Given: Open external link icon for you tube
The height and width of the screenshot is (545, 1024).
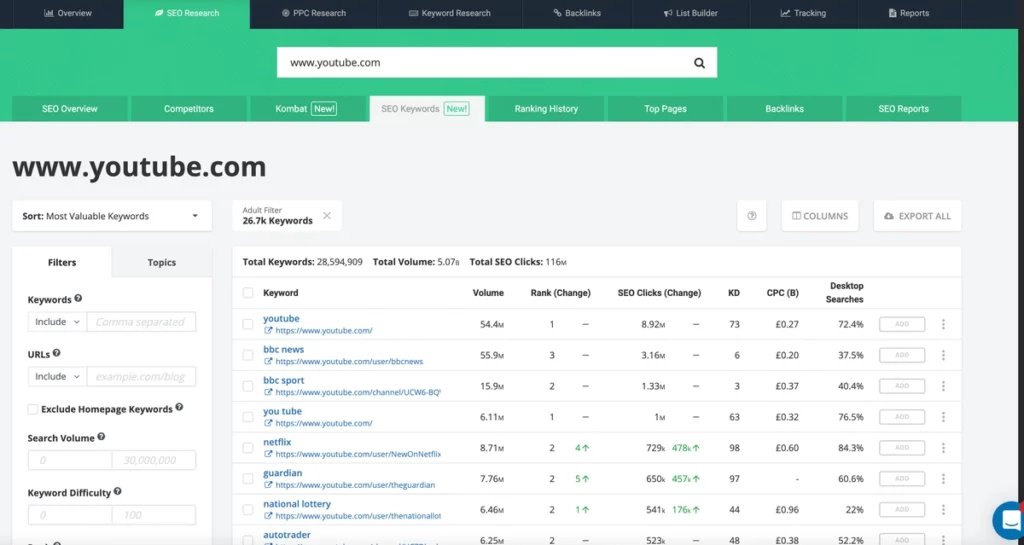Looking at the screenshot, I should click(268, 423).
